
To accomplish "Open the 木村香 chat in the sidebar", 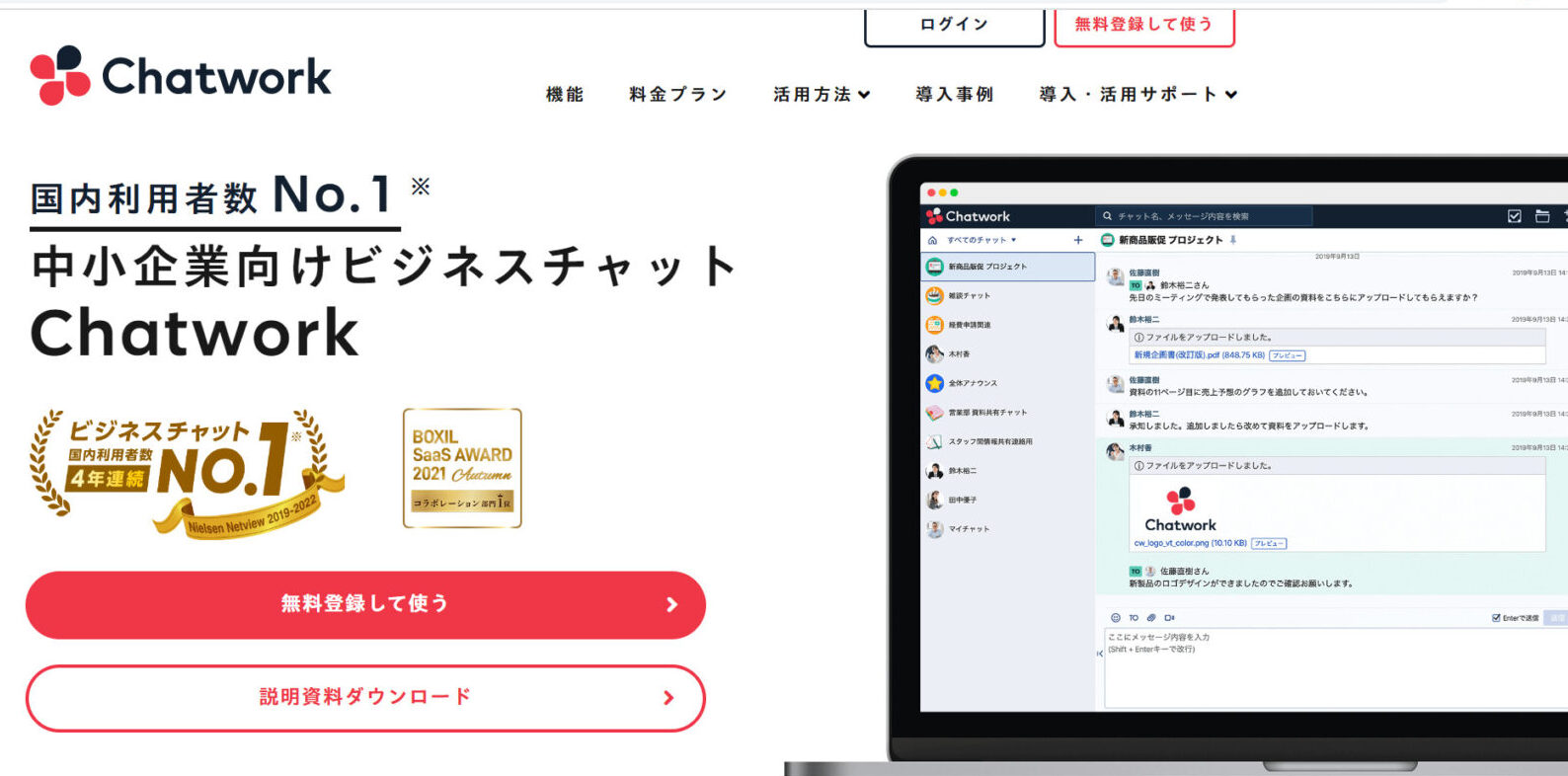I will [x=1008, y=354].
